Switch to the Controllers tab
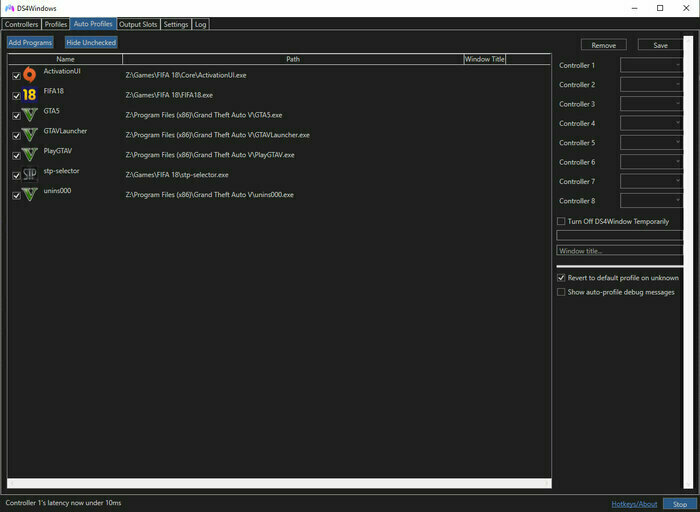Viewport: 700px width, 512px height. 21,24
